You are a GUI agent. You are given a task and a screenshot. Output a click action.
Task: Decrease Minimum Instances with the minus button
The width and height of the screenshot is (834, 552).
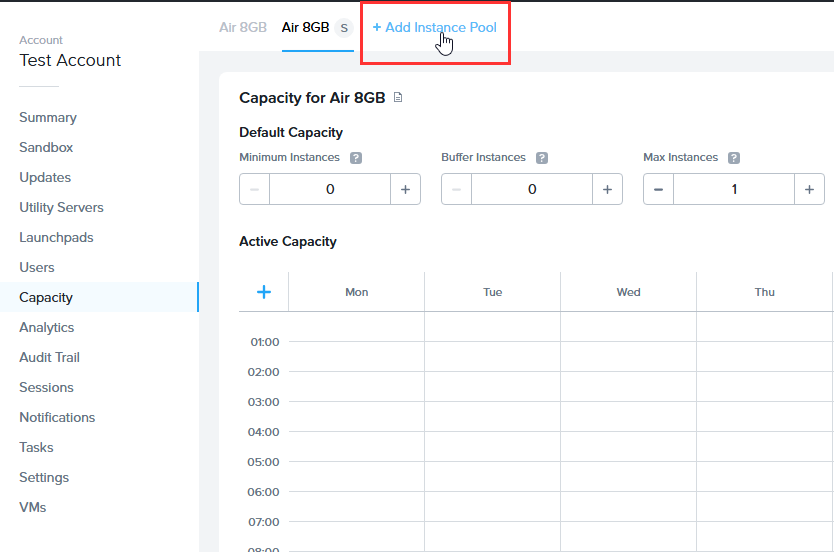pos(254,189)
